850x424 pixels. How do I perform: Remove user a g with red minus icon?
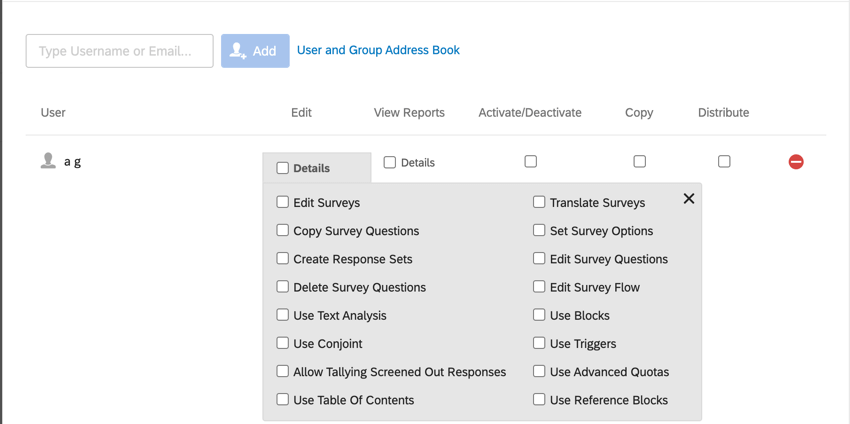click(x=796, y=162)
